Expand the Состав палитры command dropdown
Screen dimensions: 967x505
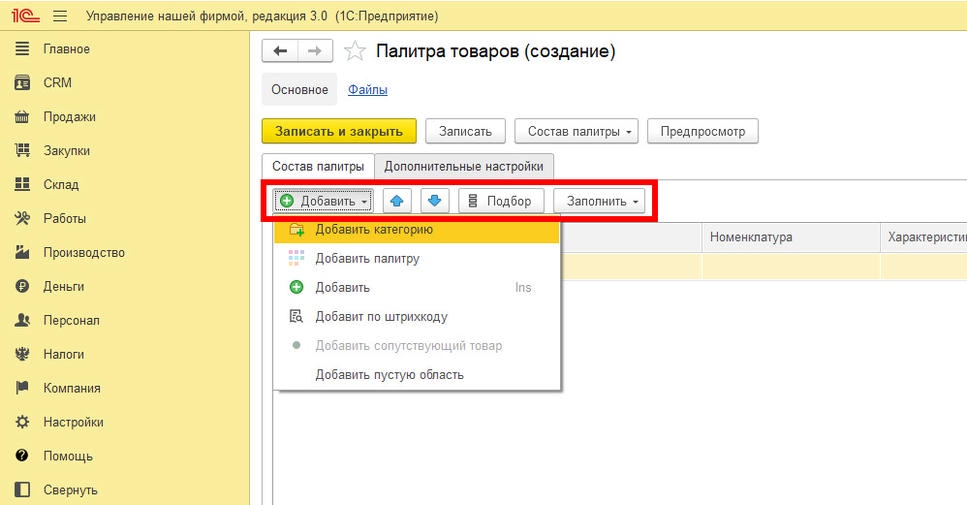577,131
